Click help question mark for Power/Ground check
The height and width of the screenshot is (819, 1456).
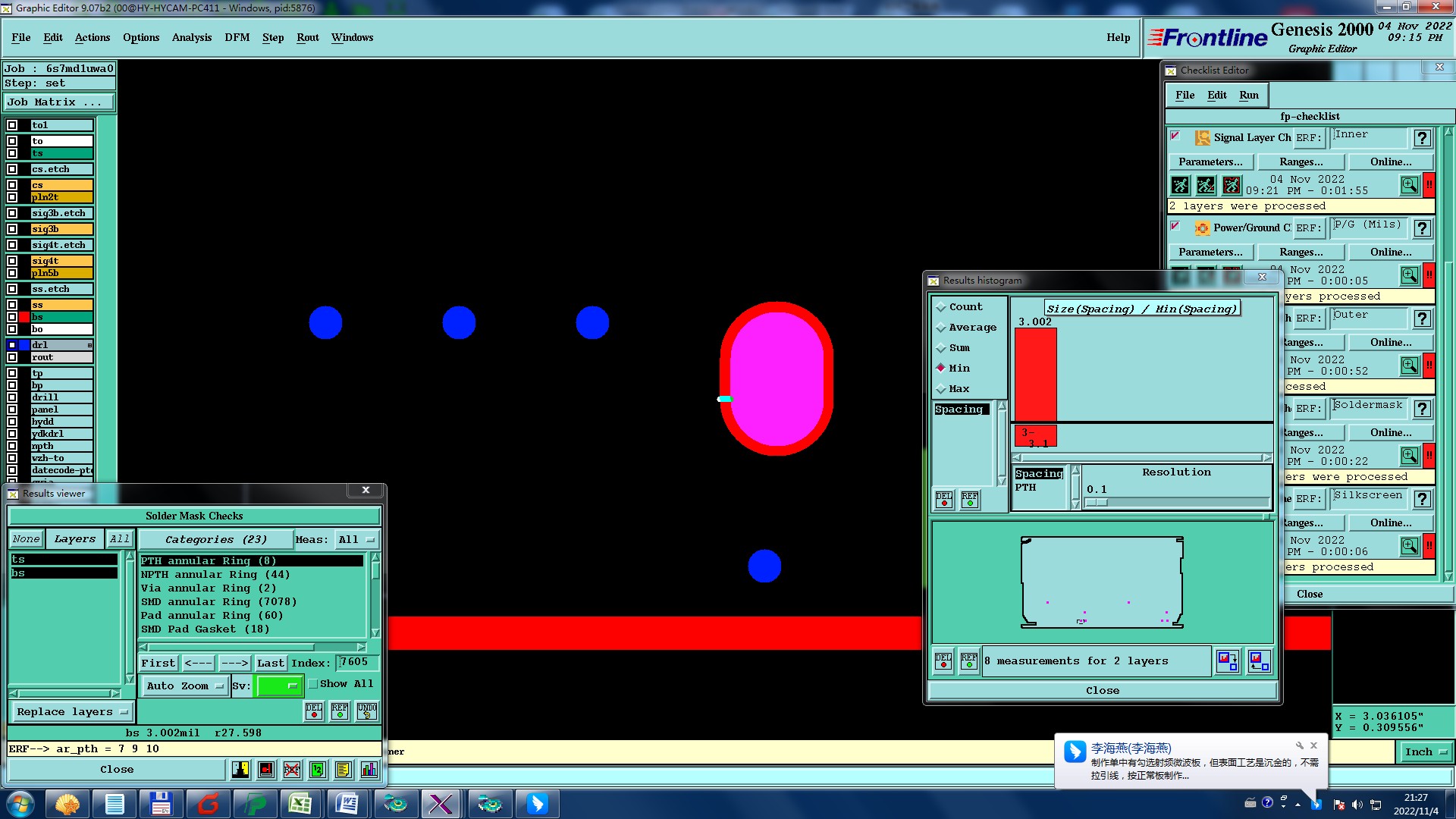1422,228
